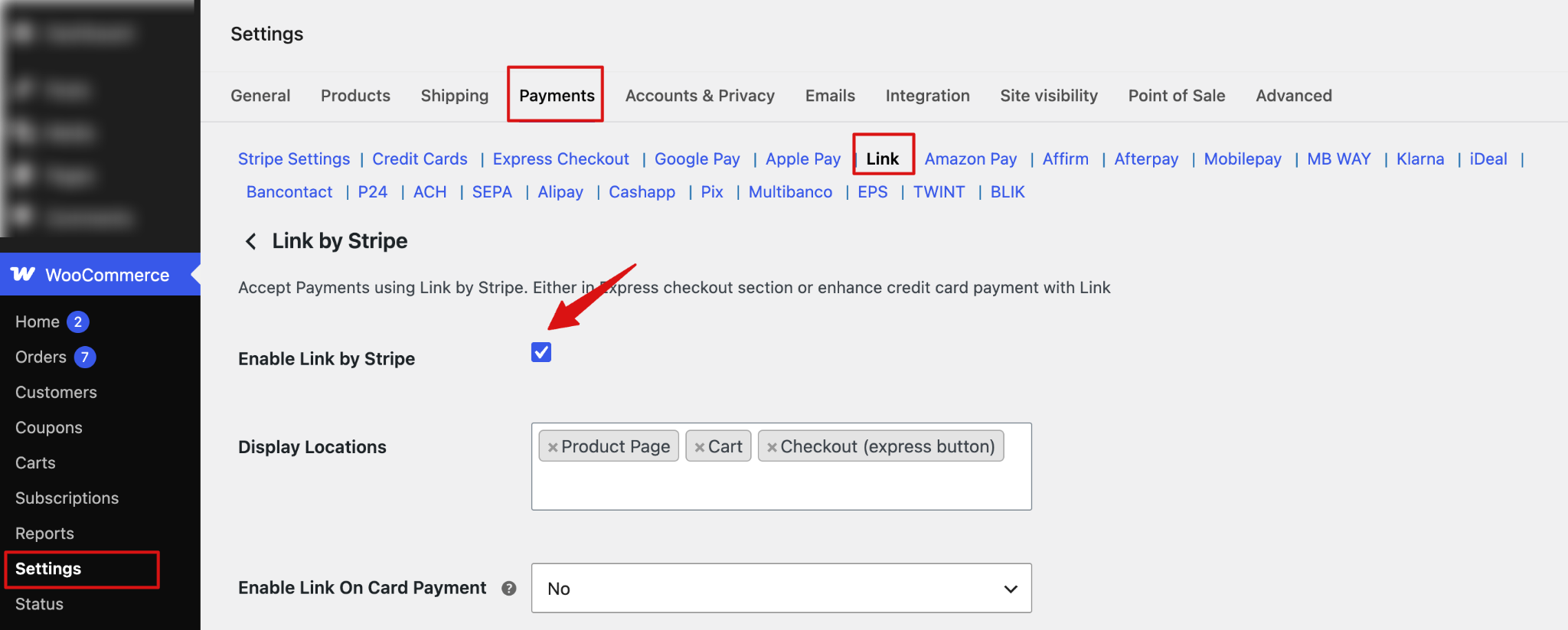Go back using the Link by Stripe arrow

(x=250, y=242)
